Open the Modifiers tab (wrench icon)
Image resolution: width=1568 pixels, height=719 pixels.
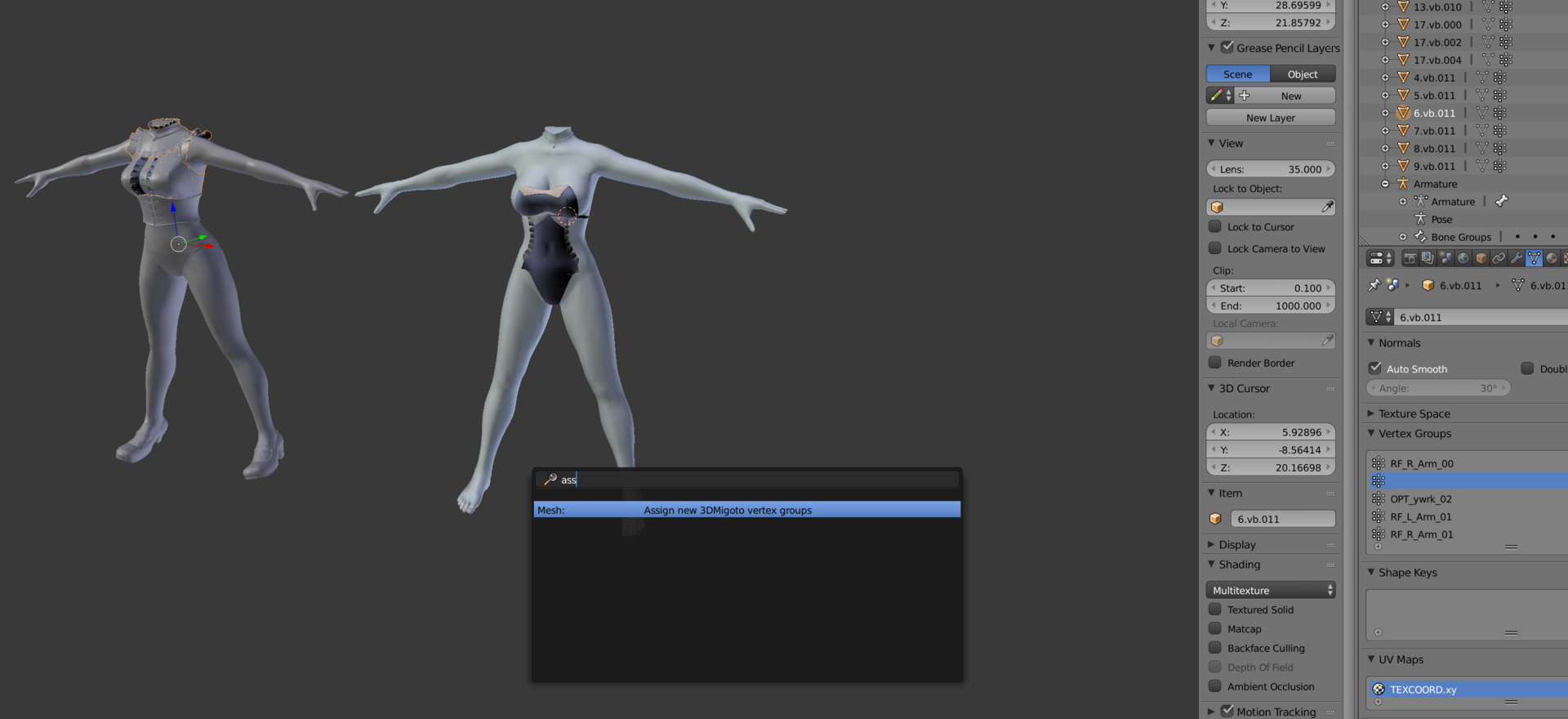1517,258
